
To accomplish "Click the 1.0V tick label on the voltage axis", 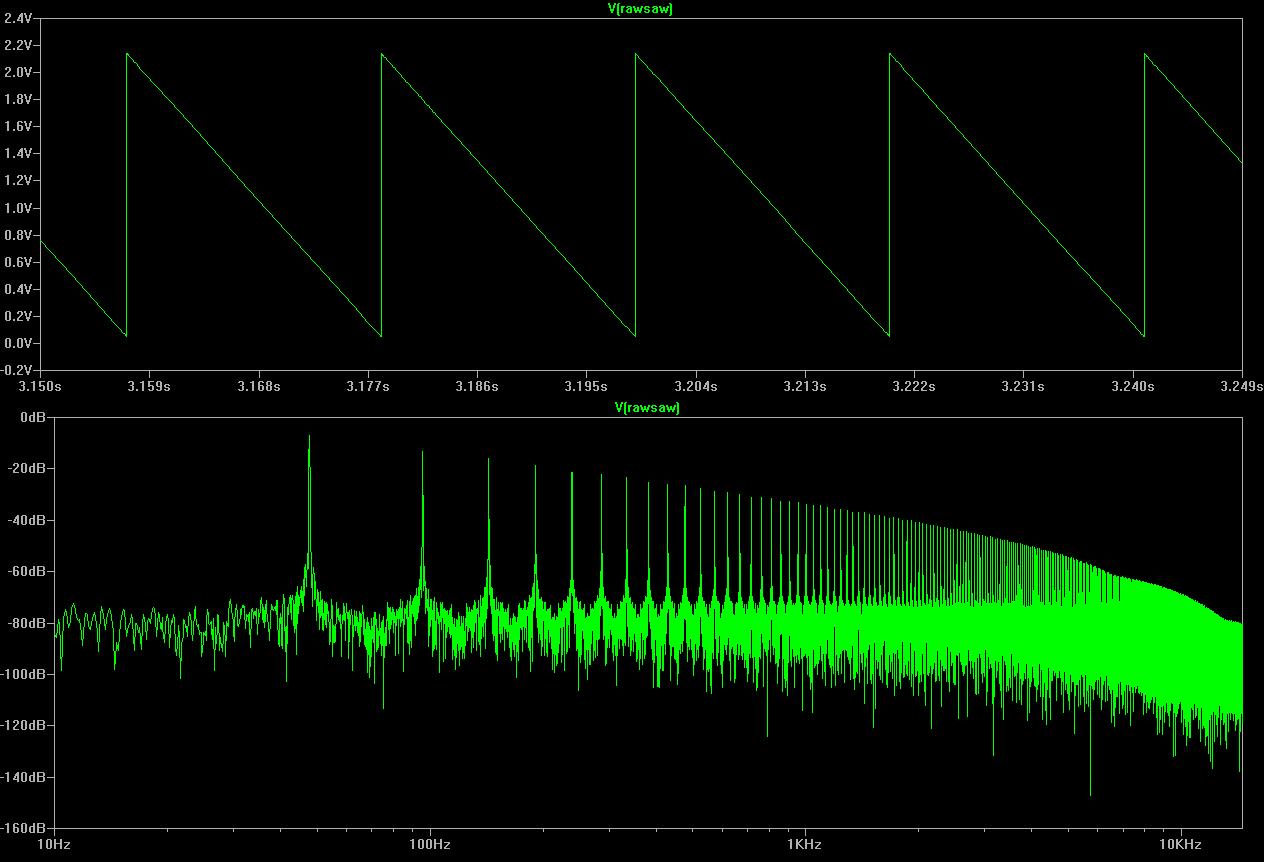I will click(18, 208).
